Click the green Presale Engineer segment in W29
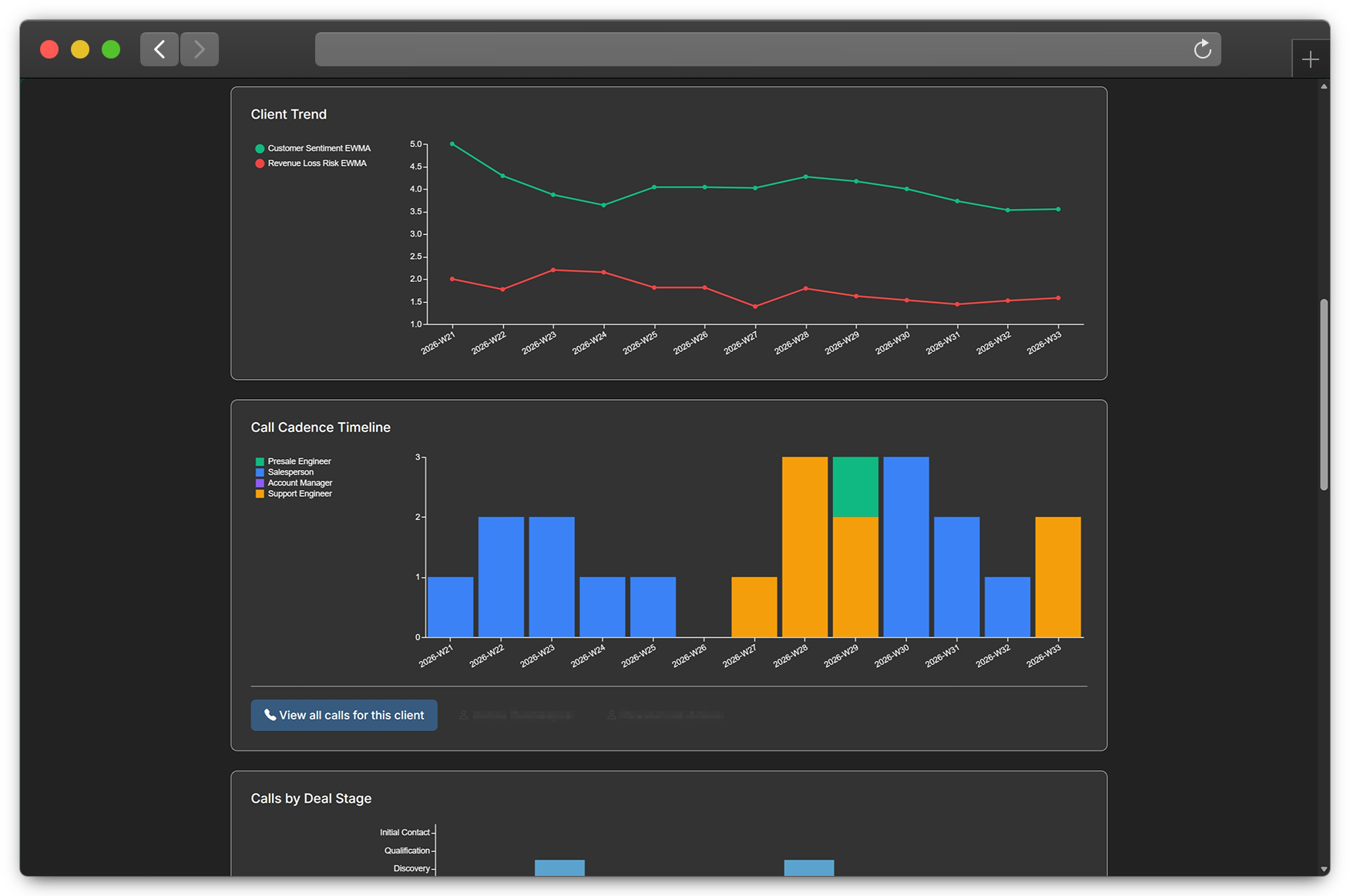This screenshot has height=896, width=1350. tap(855, 487)
